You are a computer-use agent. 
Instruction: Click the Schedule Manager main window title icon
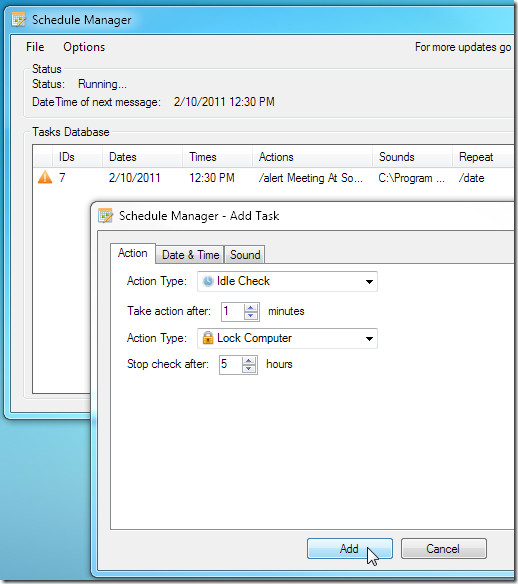(19, 19)
